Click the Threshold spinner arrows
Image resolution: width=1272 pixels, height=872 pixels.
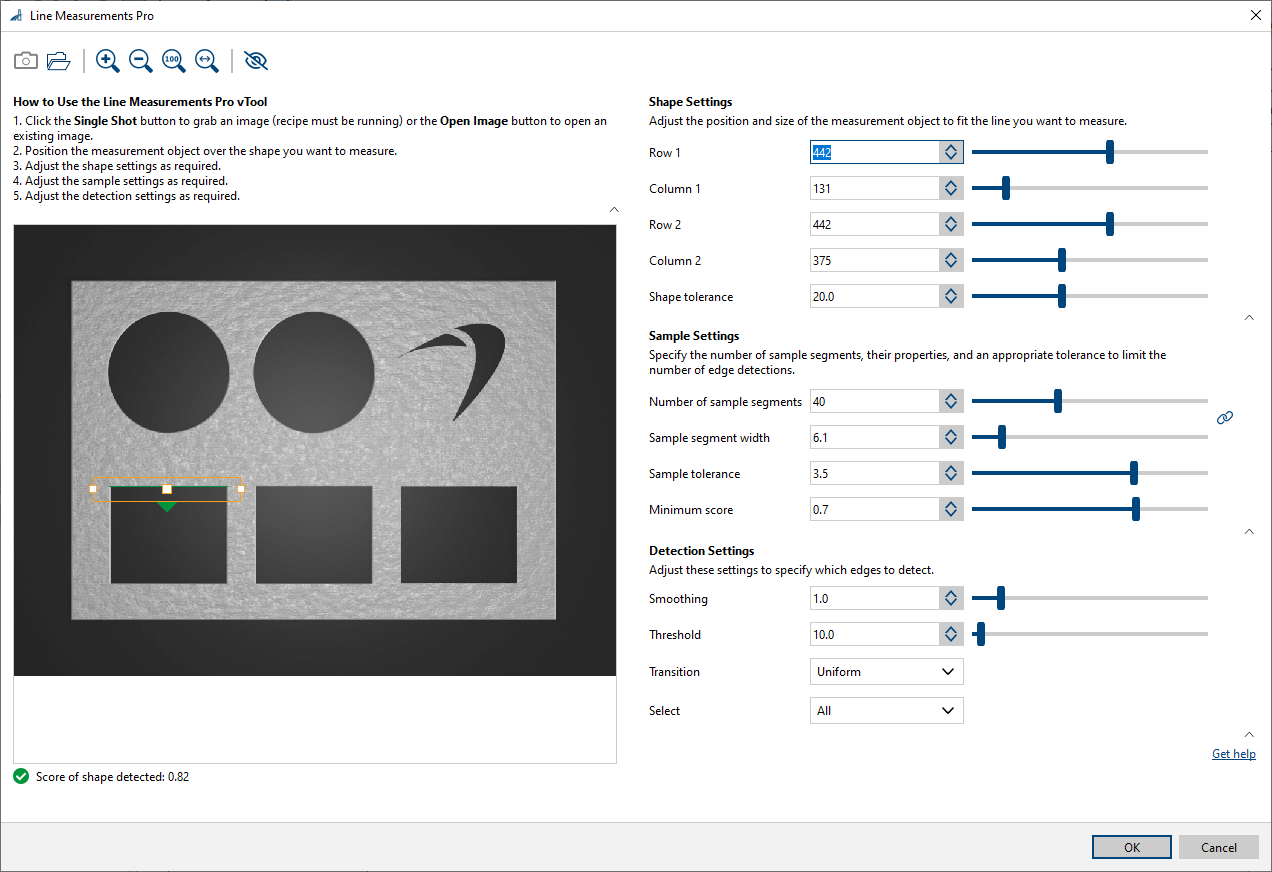(951, 634)
